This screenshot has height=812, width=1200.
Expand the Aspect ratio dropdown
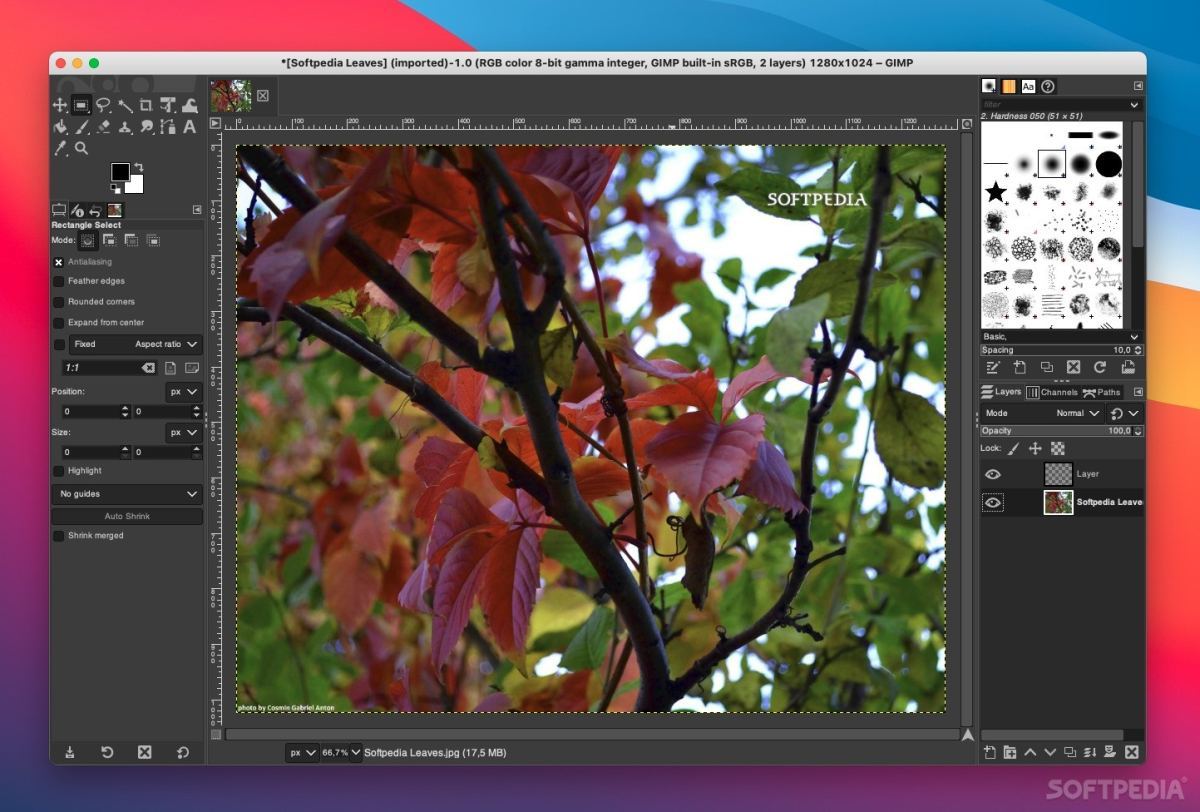pos(167,344)
